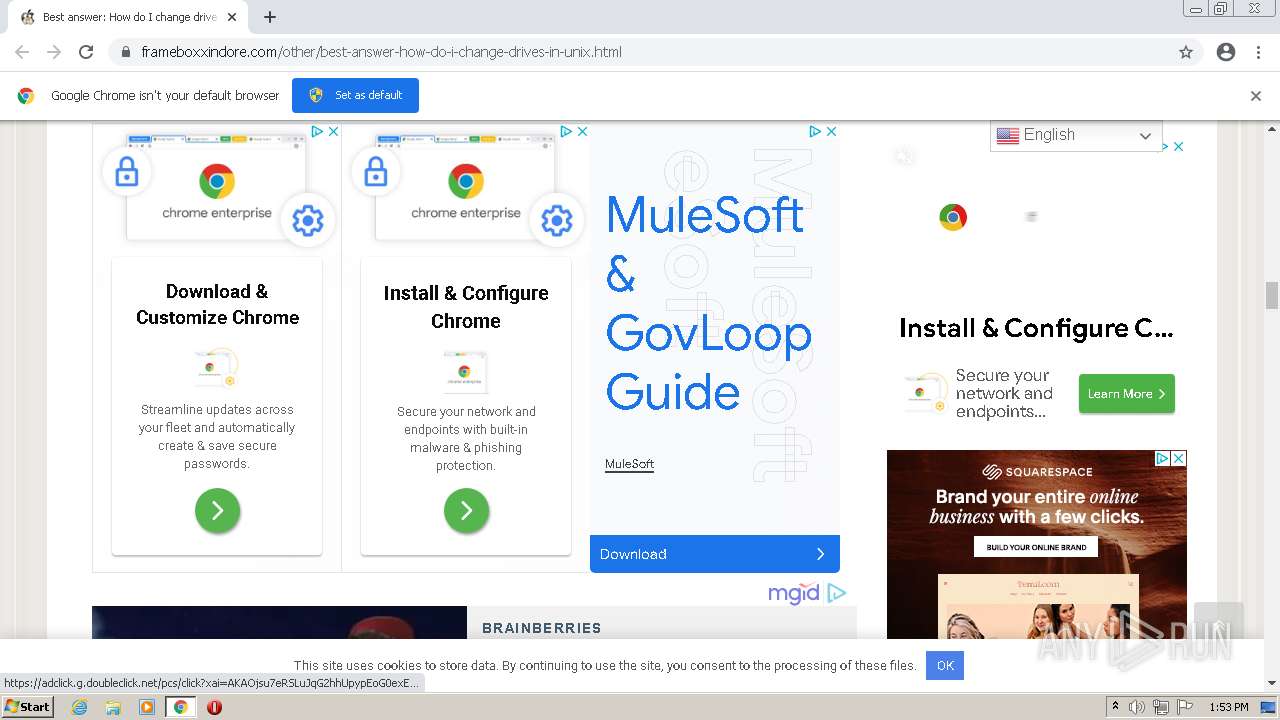Screen dimensions: 1280x720
Task: Reload the current page
Action: click(86, 52)
